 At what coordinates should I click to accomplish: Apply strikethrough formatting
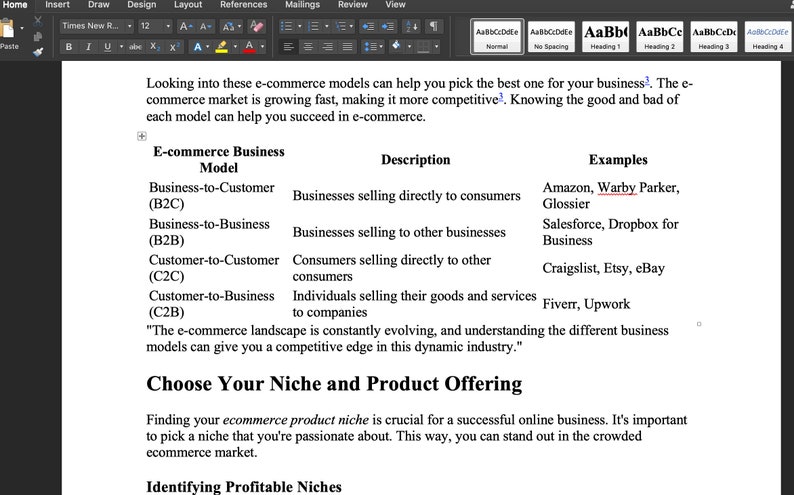click(x=135, y=47)
